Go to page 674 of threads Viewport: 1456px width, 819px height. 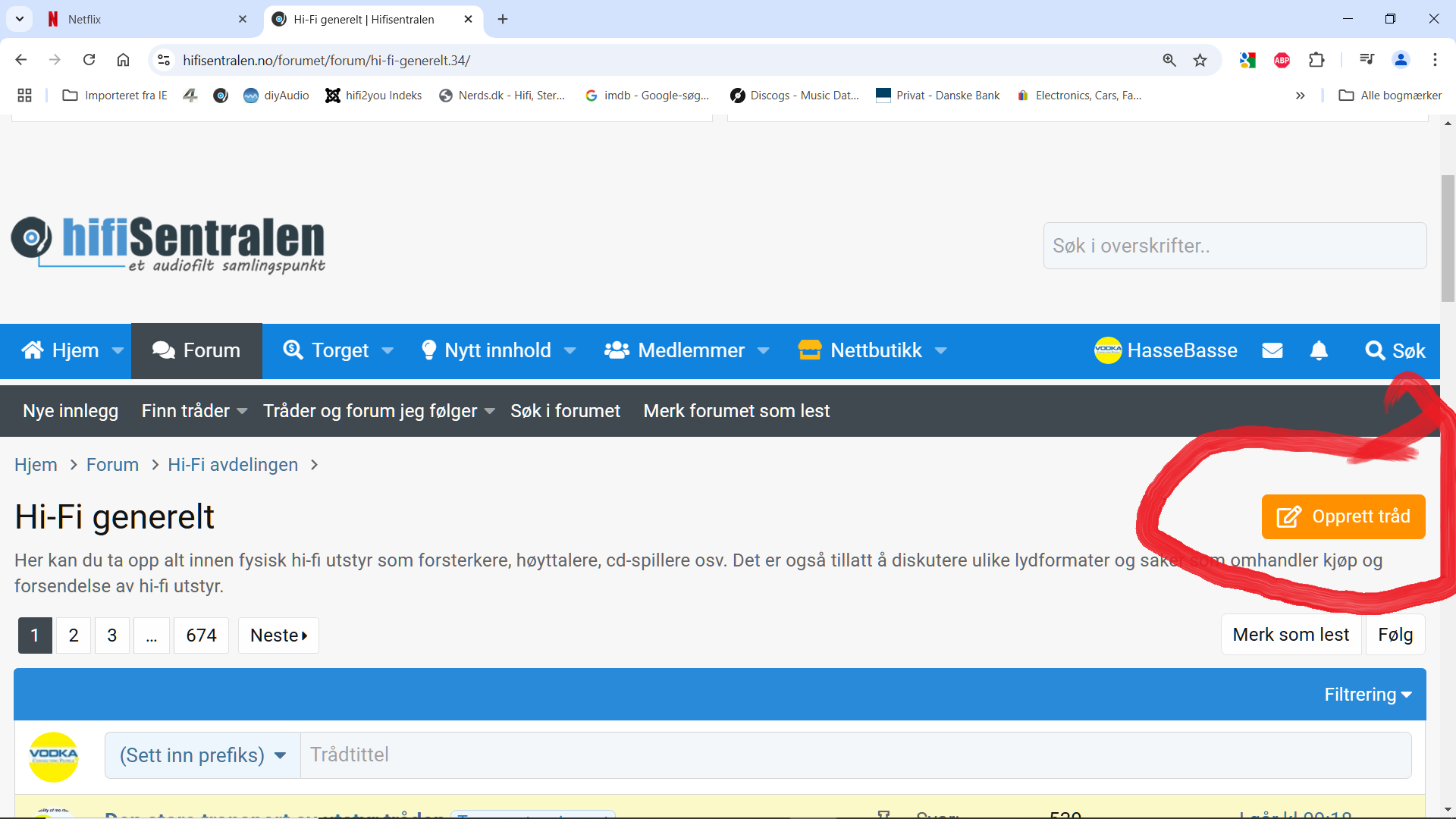tap(201, 635)
